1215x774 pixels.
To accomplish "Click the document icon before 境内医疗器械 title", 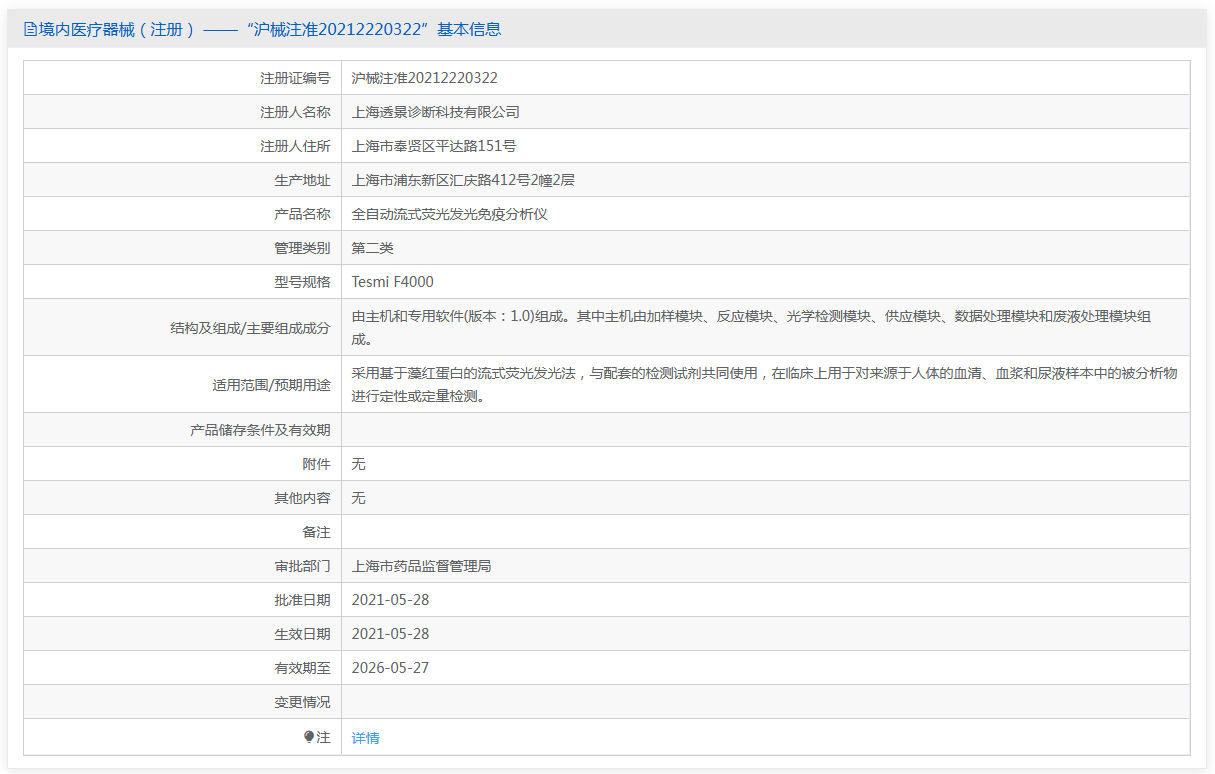I will click(x=30, y=29).
